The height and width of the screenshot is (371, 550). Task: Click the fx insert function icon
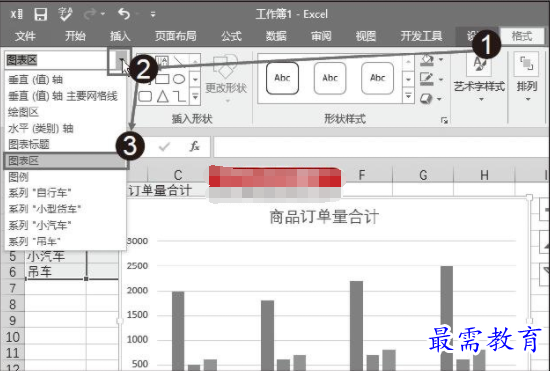pyautogui.click(x=195, y=146)
